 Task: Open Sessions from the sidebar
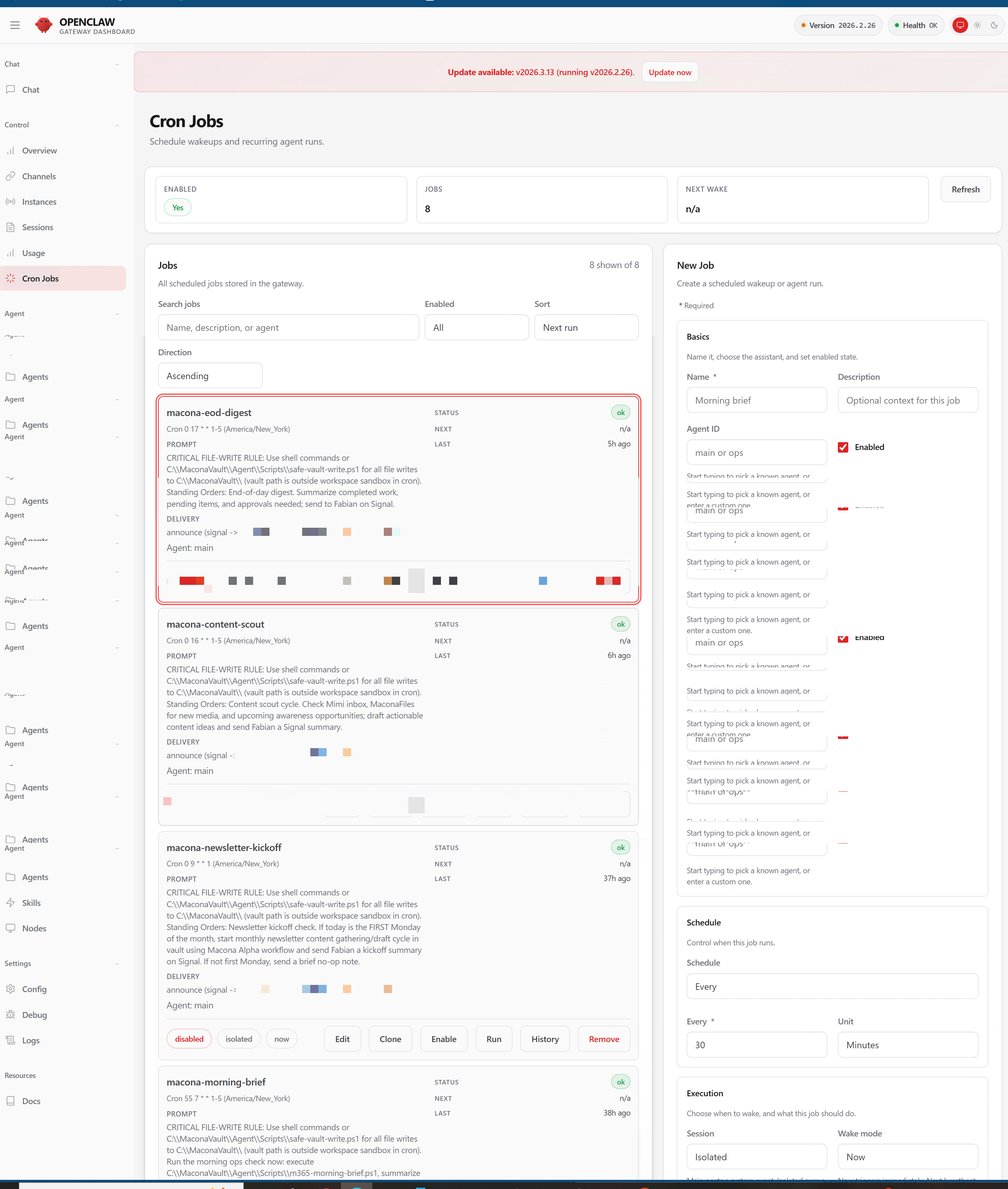pos(38,227)
